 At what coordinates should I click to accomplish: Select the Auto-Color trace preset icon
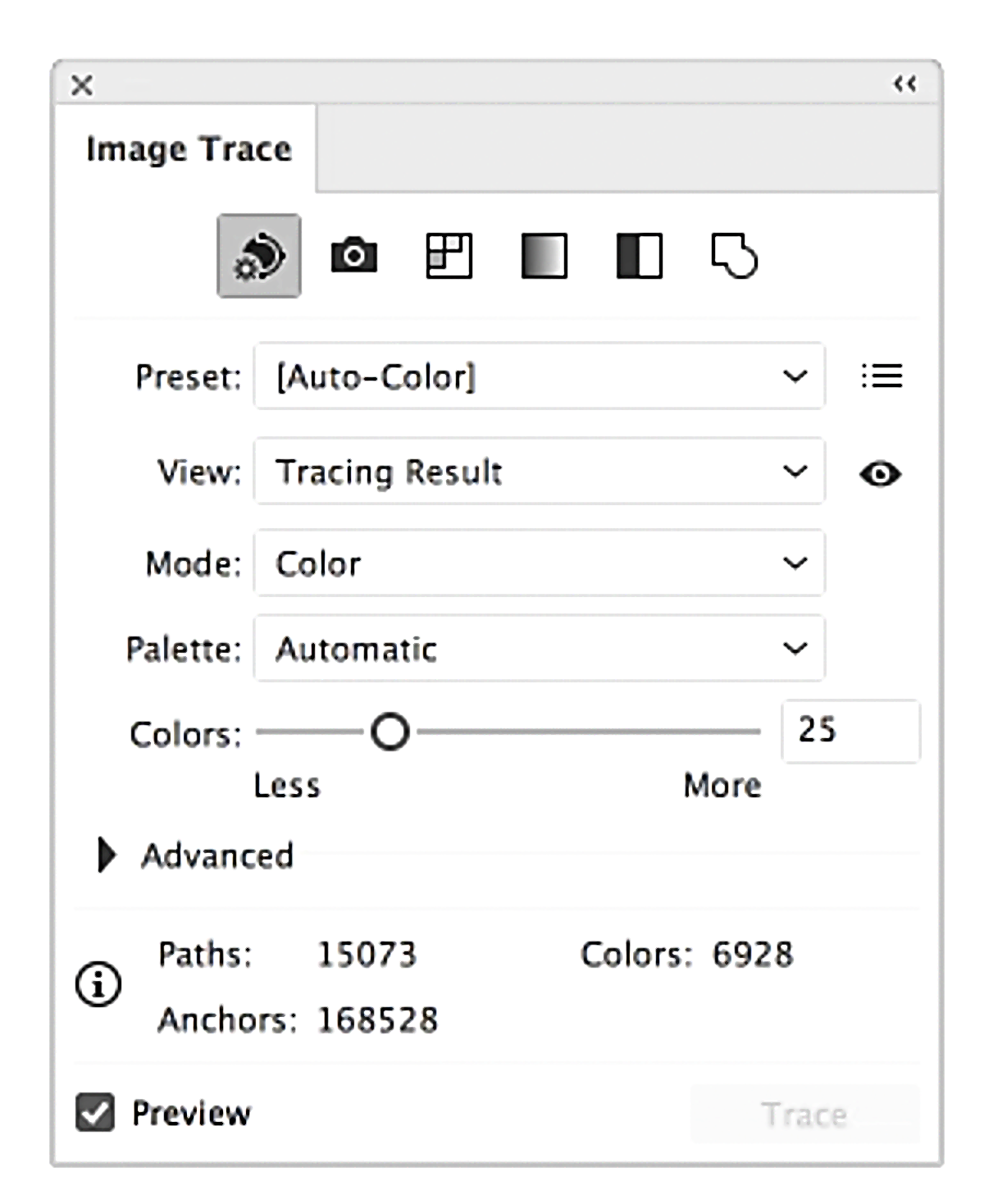pos(258,256)
